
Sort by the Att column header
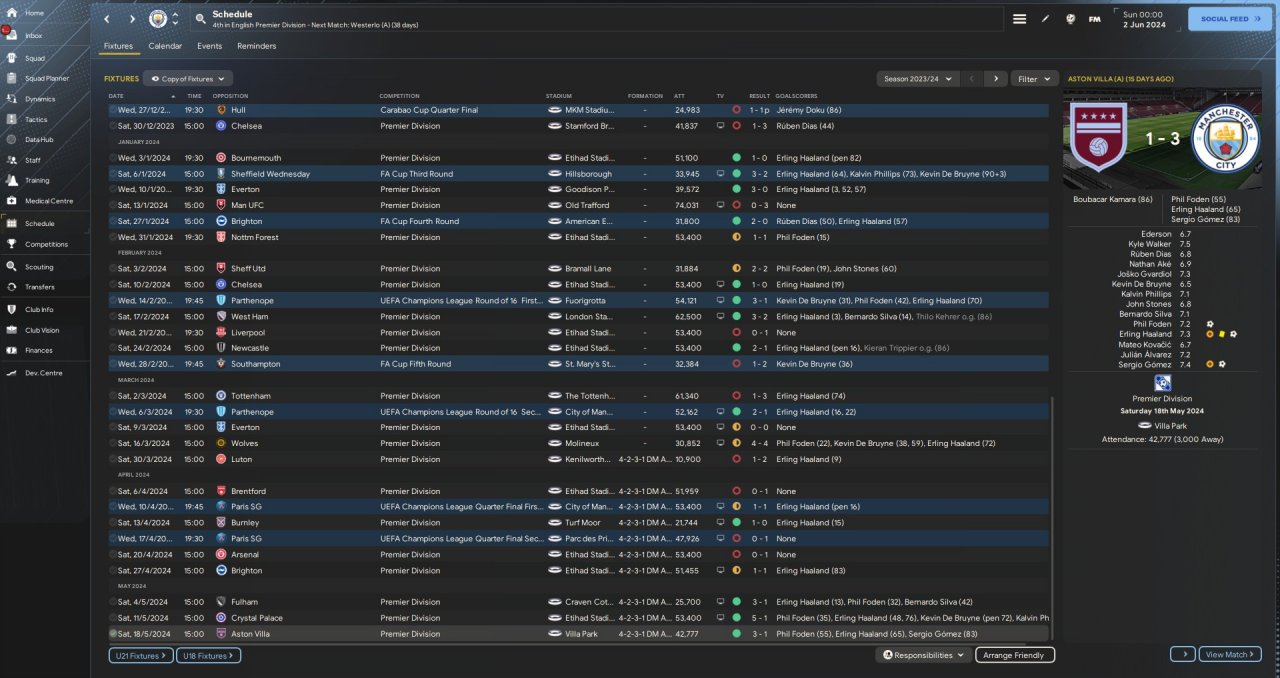click(x=680, y=96)
